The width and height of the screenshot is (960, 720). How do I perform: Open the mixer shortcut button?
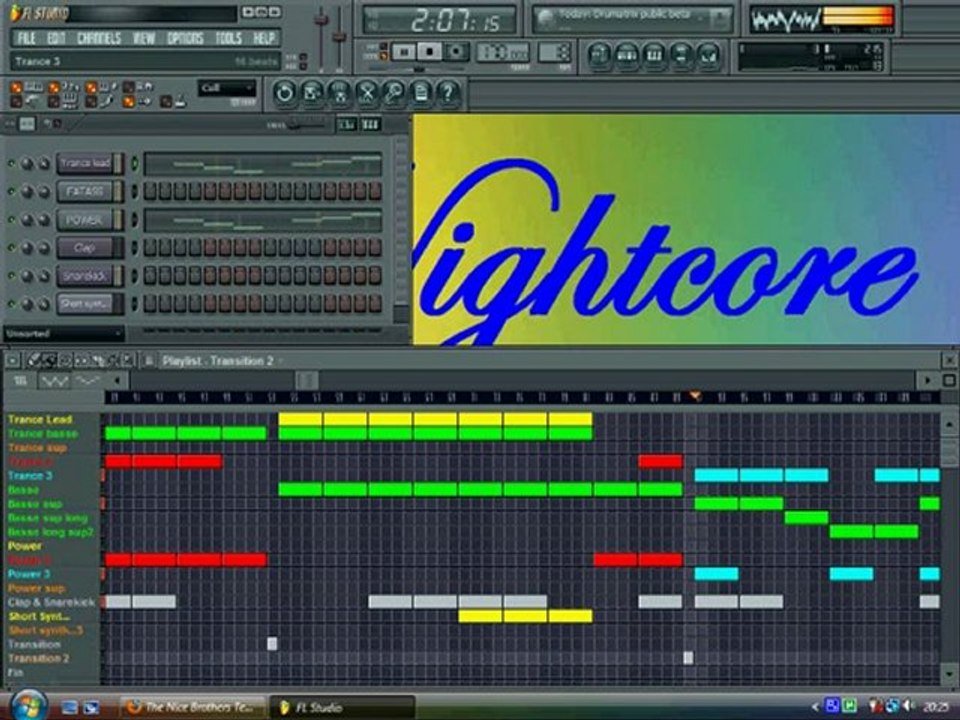[708, 55]
